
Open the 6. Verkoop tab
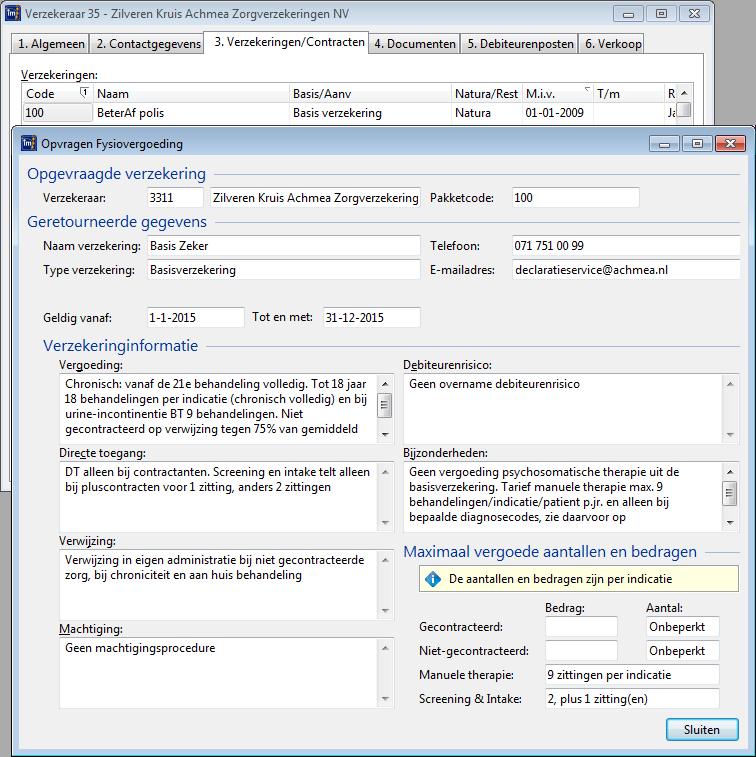pos(612,44)
